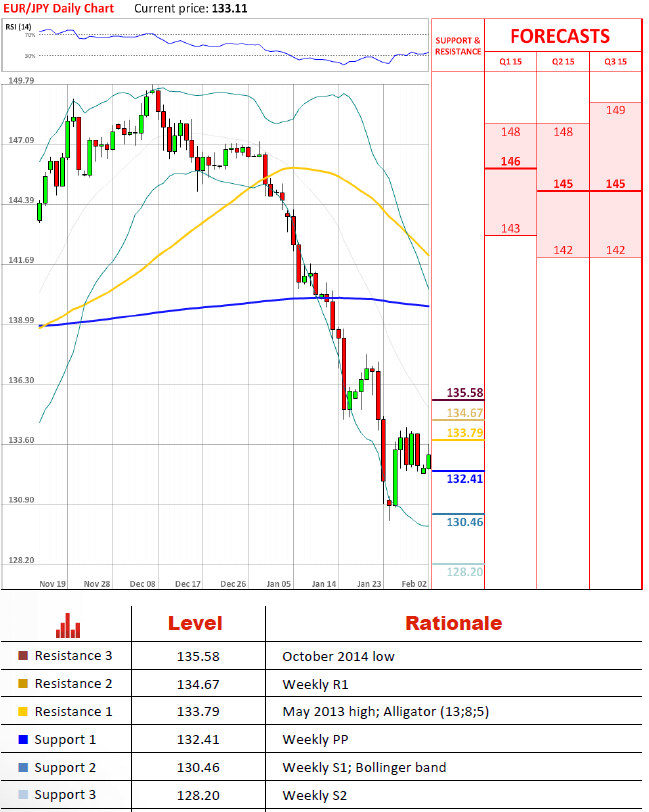Click the October 2014 low rationale
649x812 pixels.
[338, 657]
